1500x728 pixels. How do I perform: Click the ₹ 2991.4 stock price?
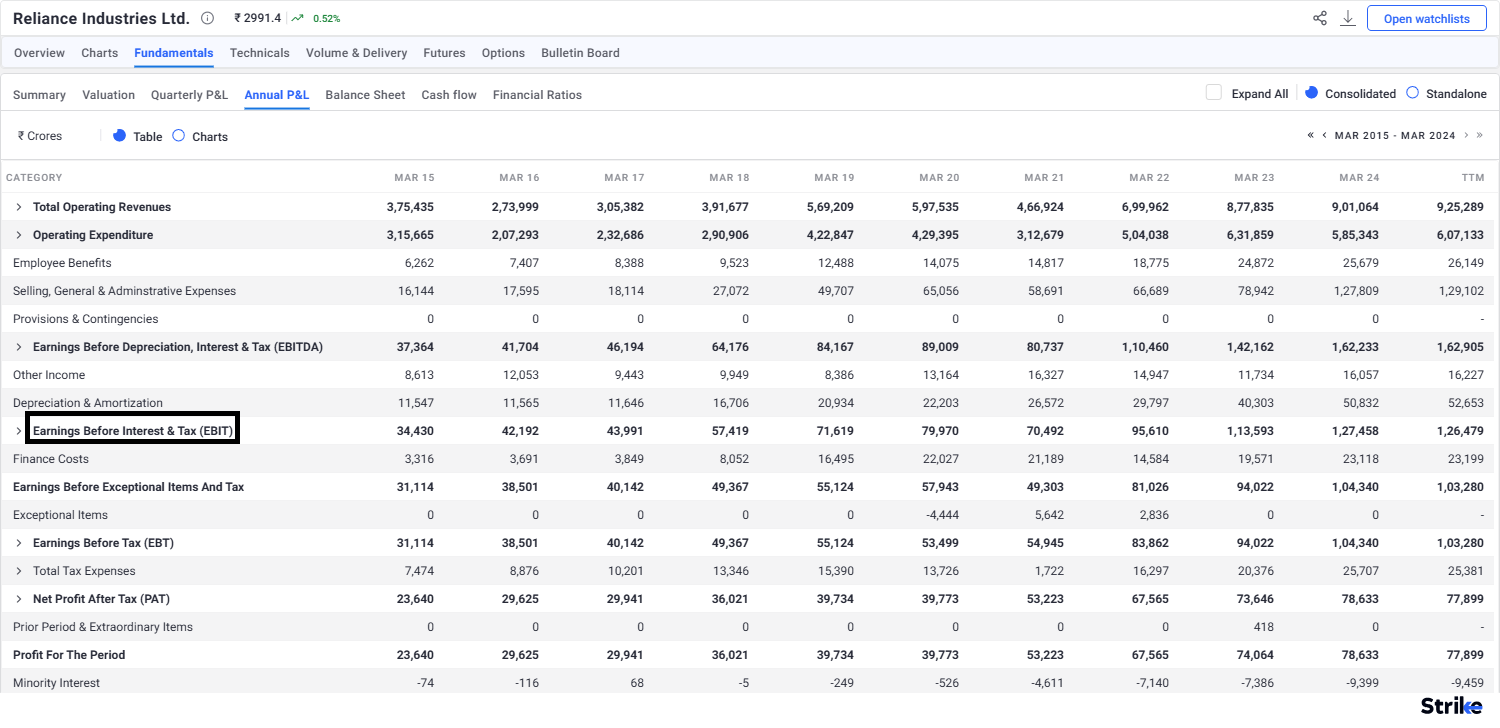click(x=257, y=18)
